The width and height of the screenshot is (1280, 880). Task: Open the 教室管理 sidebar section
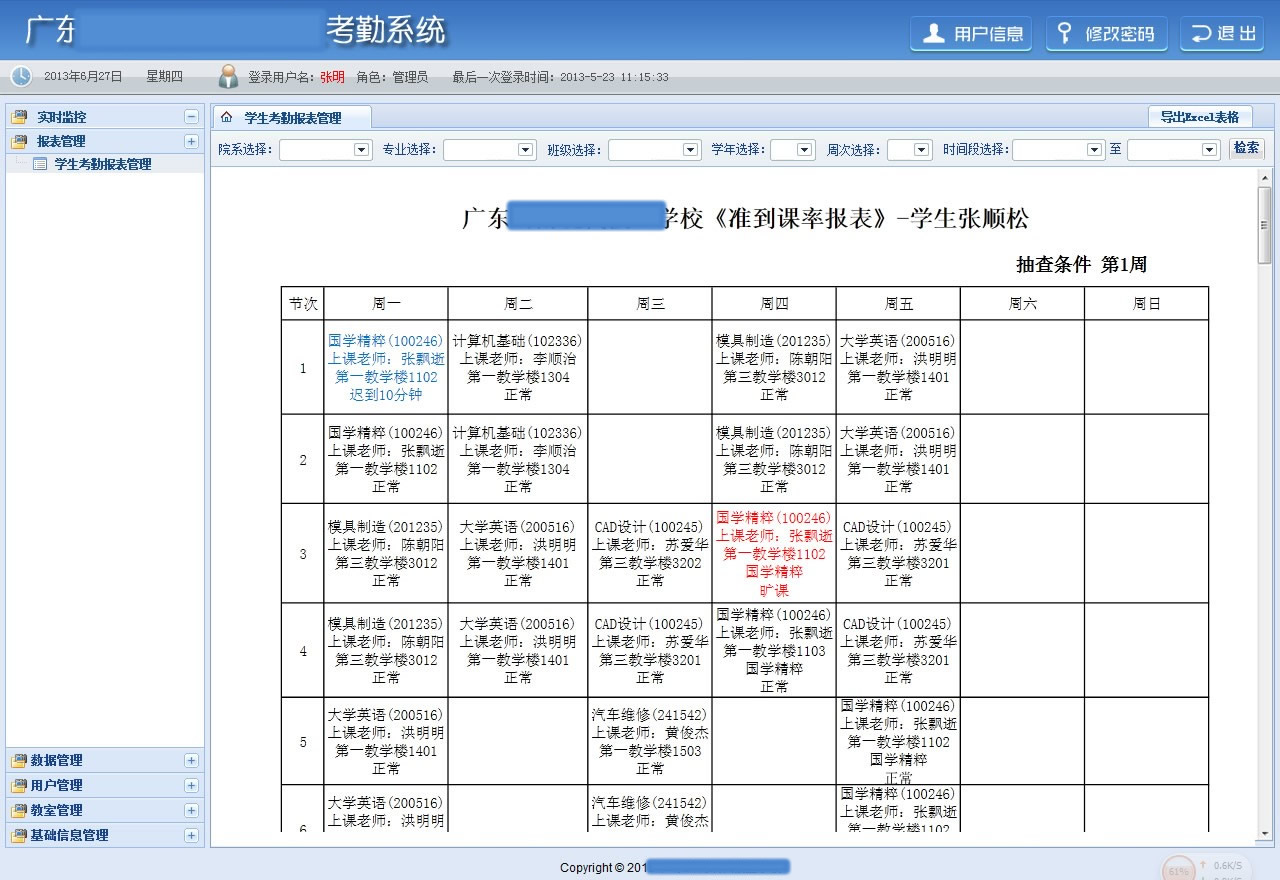pos(105,810)
